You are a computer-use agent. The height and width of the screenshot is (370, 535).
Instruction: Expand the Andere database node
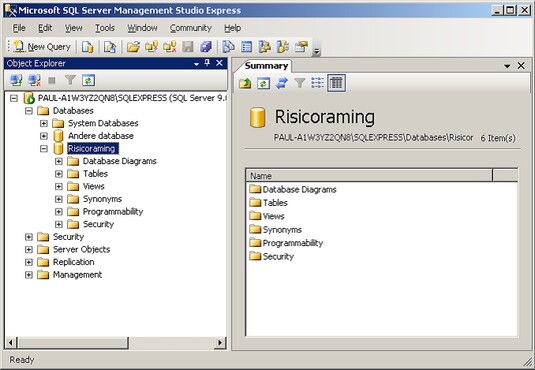[x=44, y=136]
